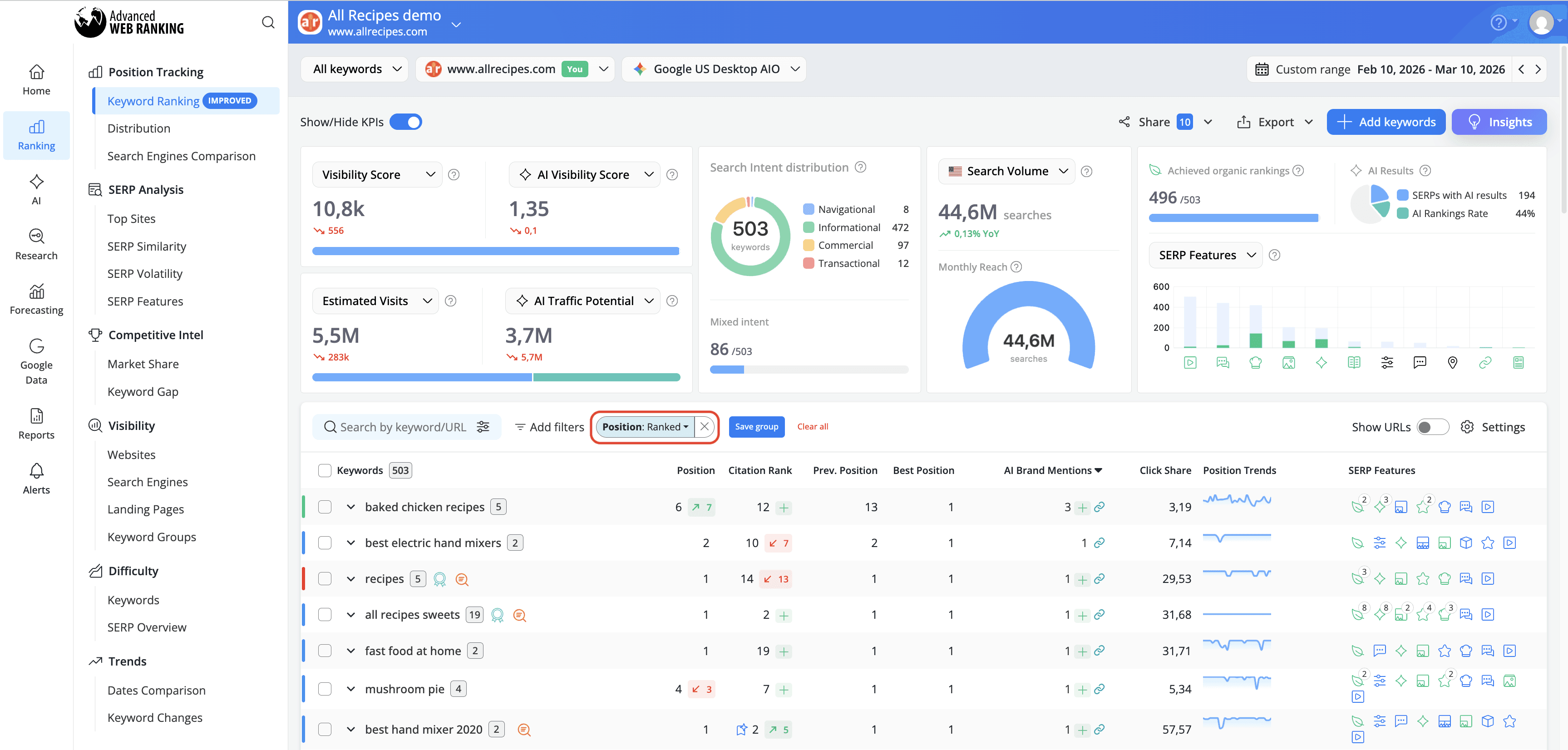Open the AI section from the left sidebar

tap(36, 189)
